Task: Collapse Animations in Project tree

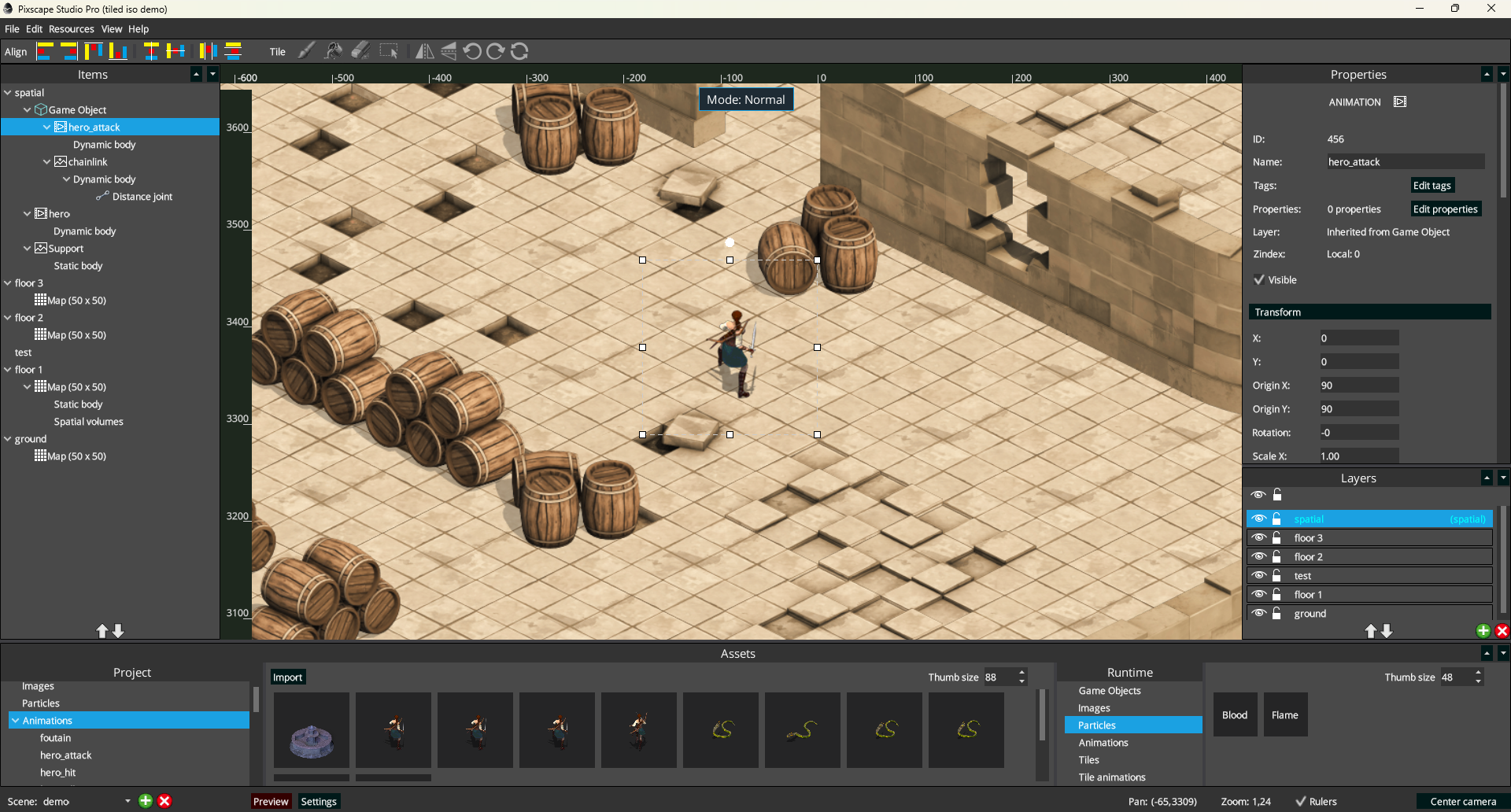Action: (16, 720)
